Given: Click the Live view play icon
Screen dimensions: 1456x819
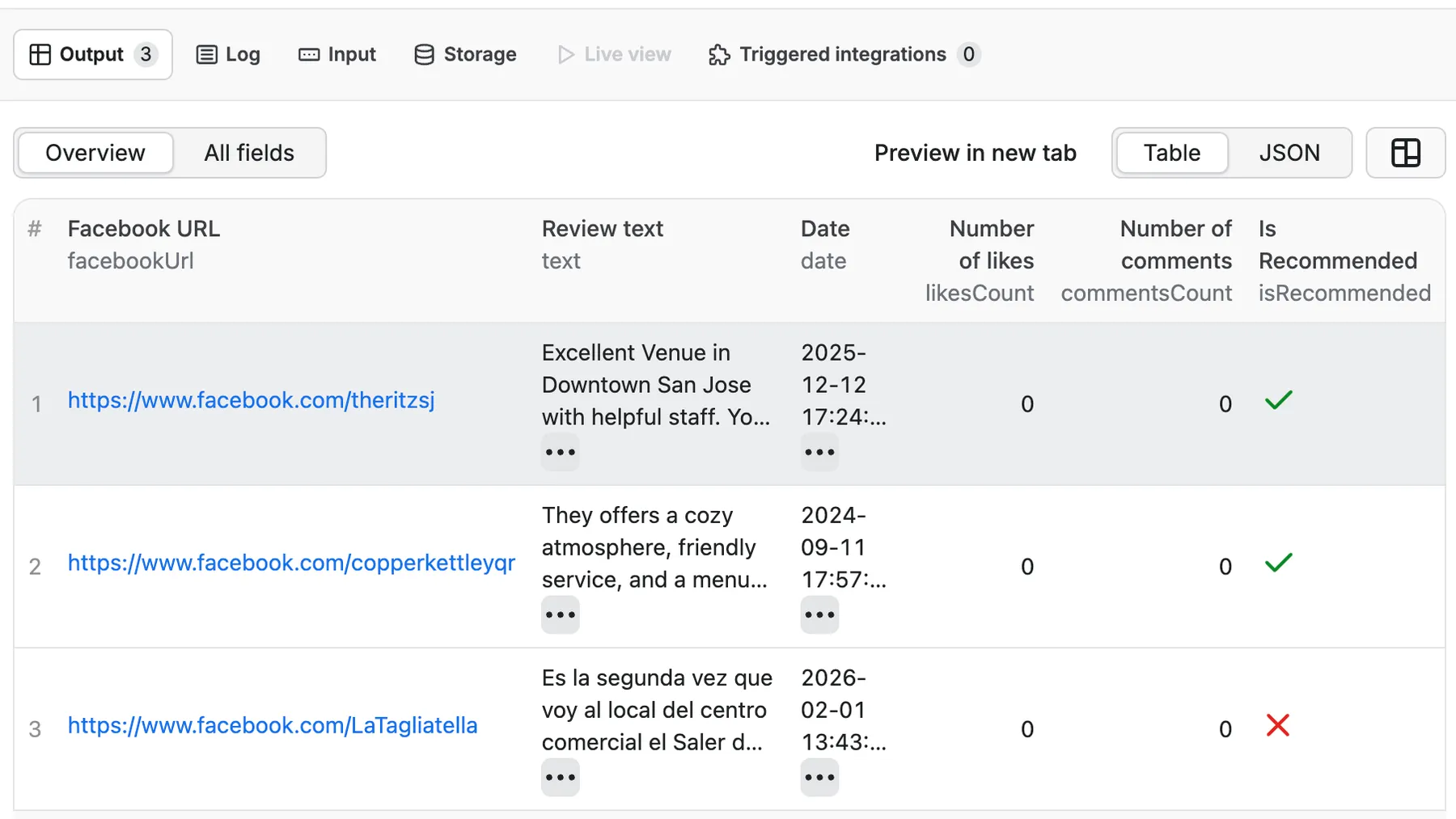Looking at the screenshot, I should (x=566, y=54).
